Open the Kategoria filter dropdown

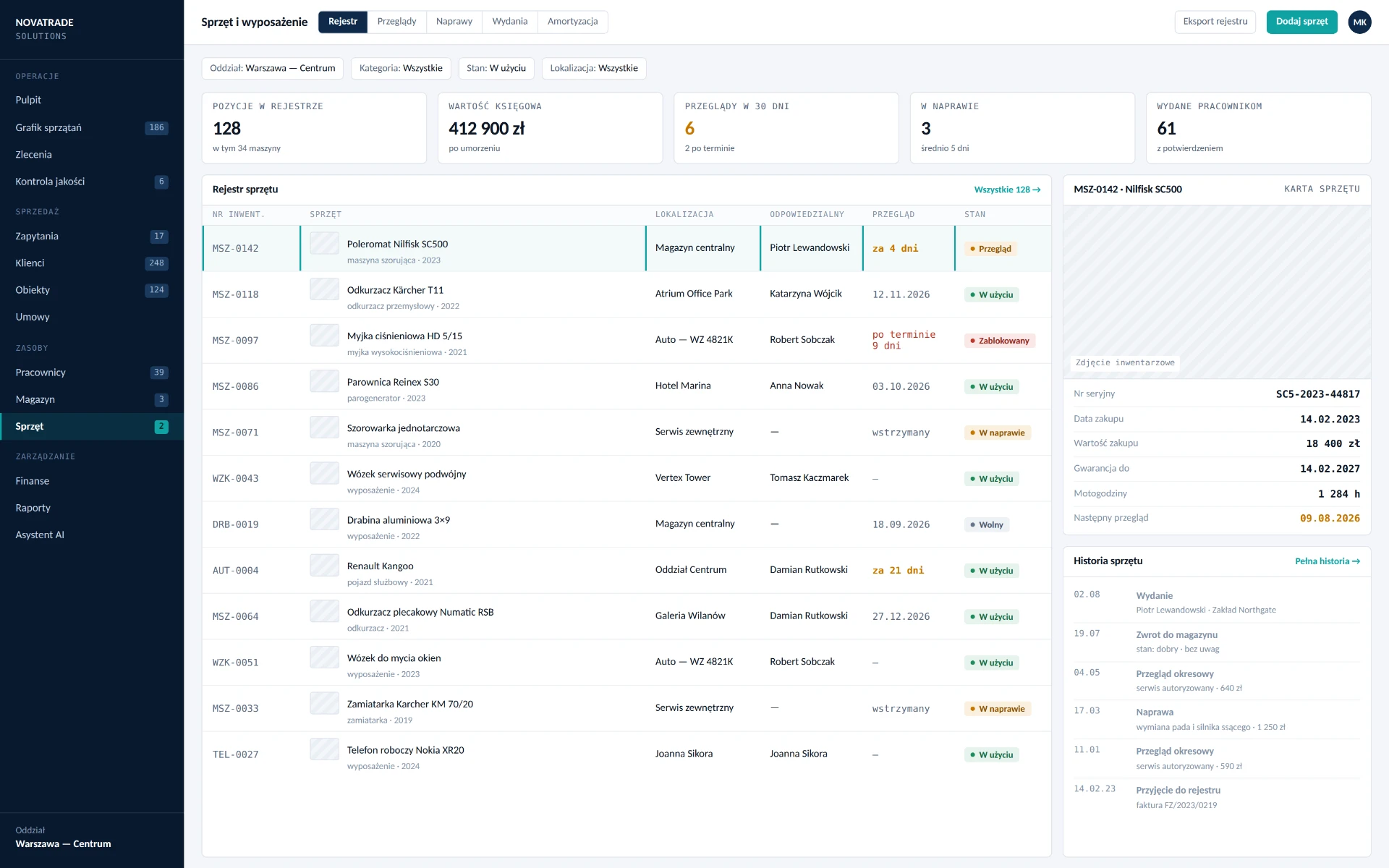coord(401,68)
